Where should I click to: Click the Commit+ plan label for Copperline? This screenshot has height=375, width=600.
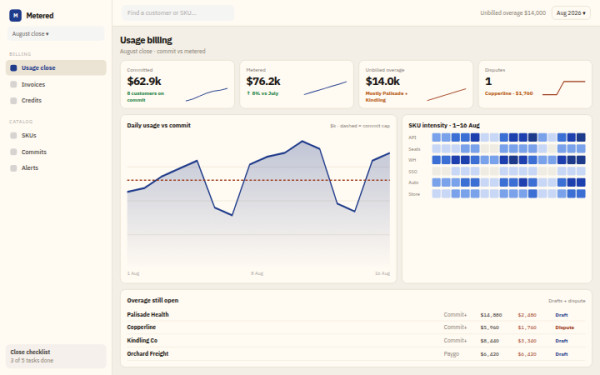[x=455, y=327]
